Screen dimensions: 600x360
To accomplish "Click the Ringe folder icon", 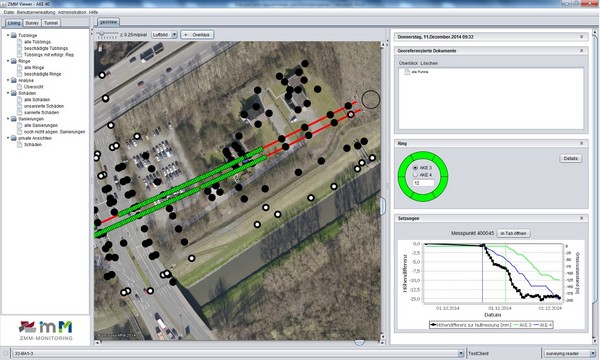I will pyautogui.click(x=14, y=61).
